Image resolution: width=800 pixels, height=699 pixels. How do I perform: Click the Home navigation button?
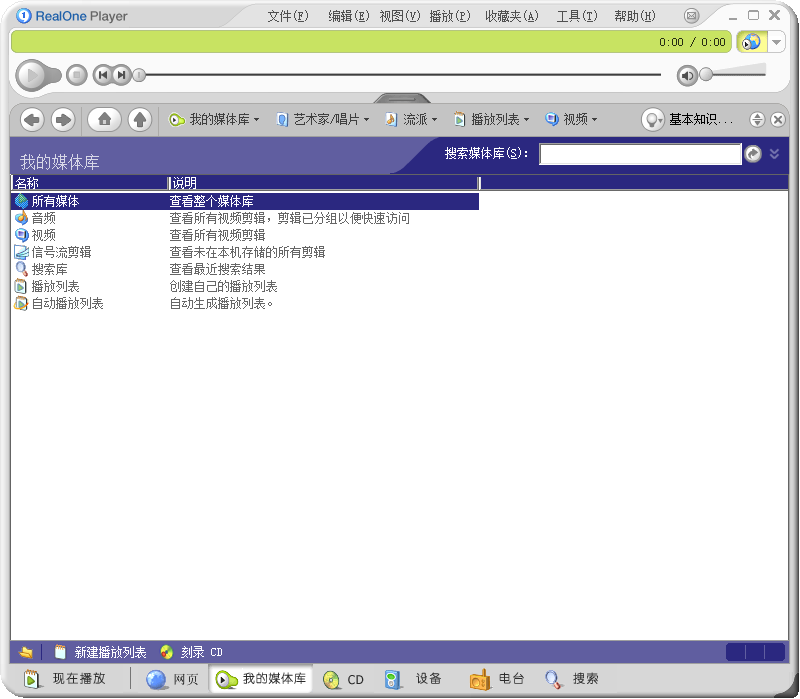105,120
